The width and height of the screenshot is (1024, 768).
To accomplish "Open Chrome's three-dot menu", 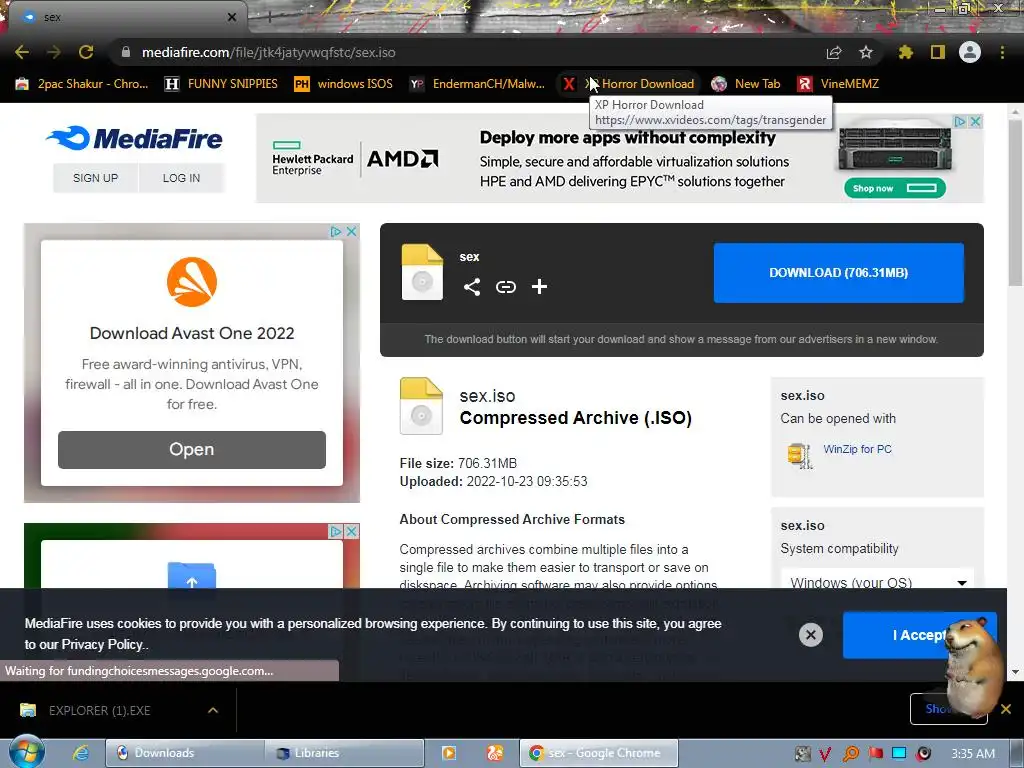I will tap(1002, 52).
